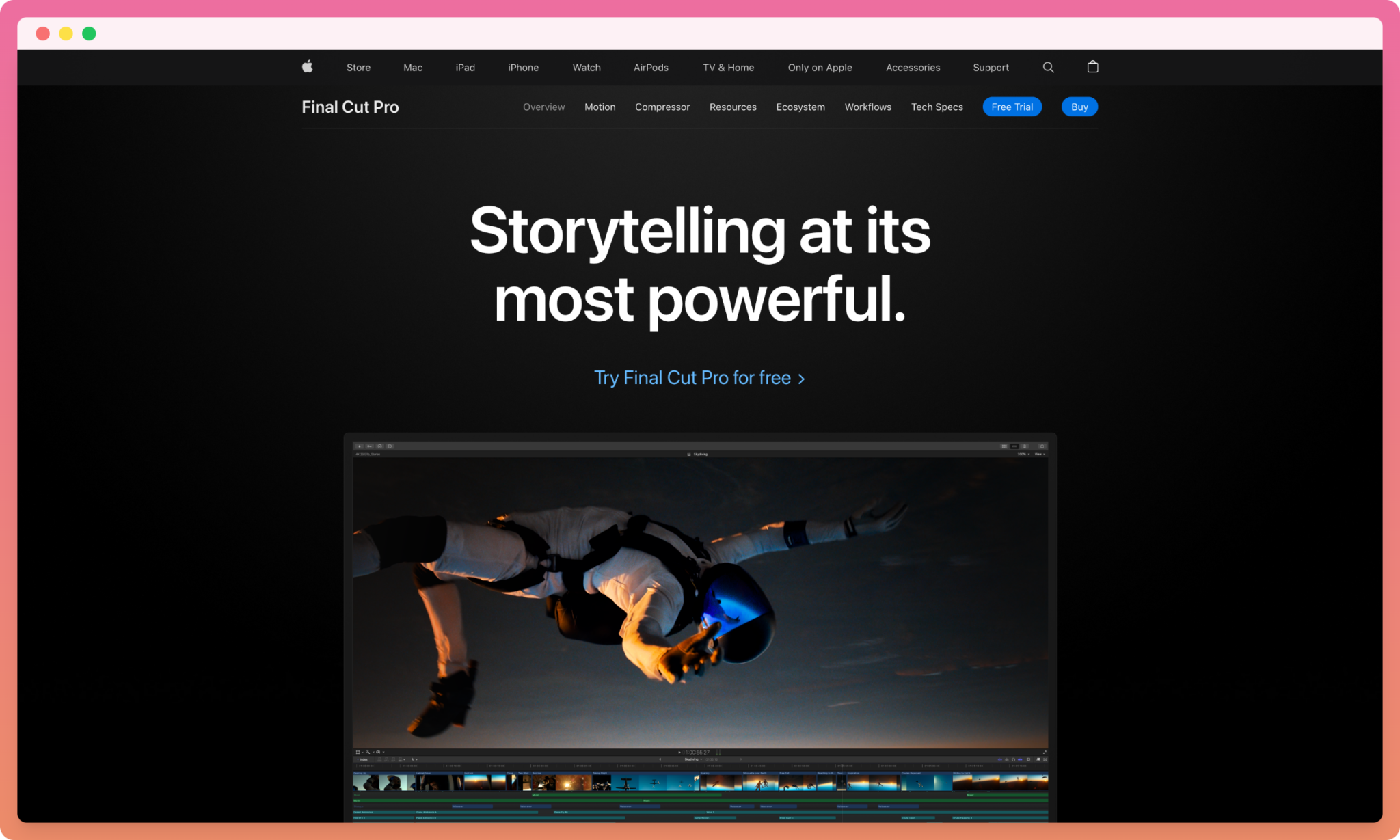Switch to the Motion tab
The image size is (1400, 840).
600,107
